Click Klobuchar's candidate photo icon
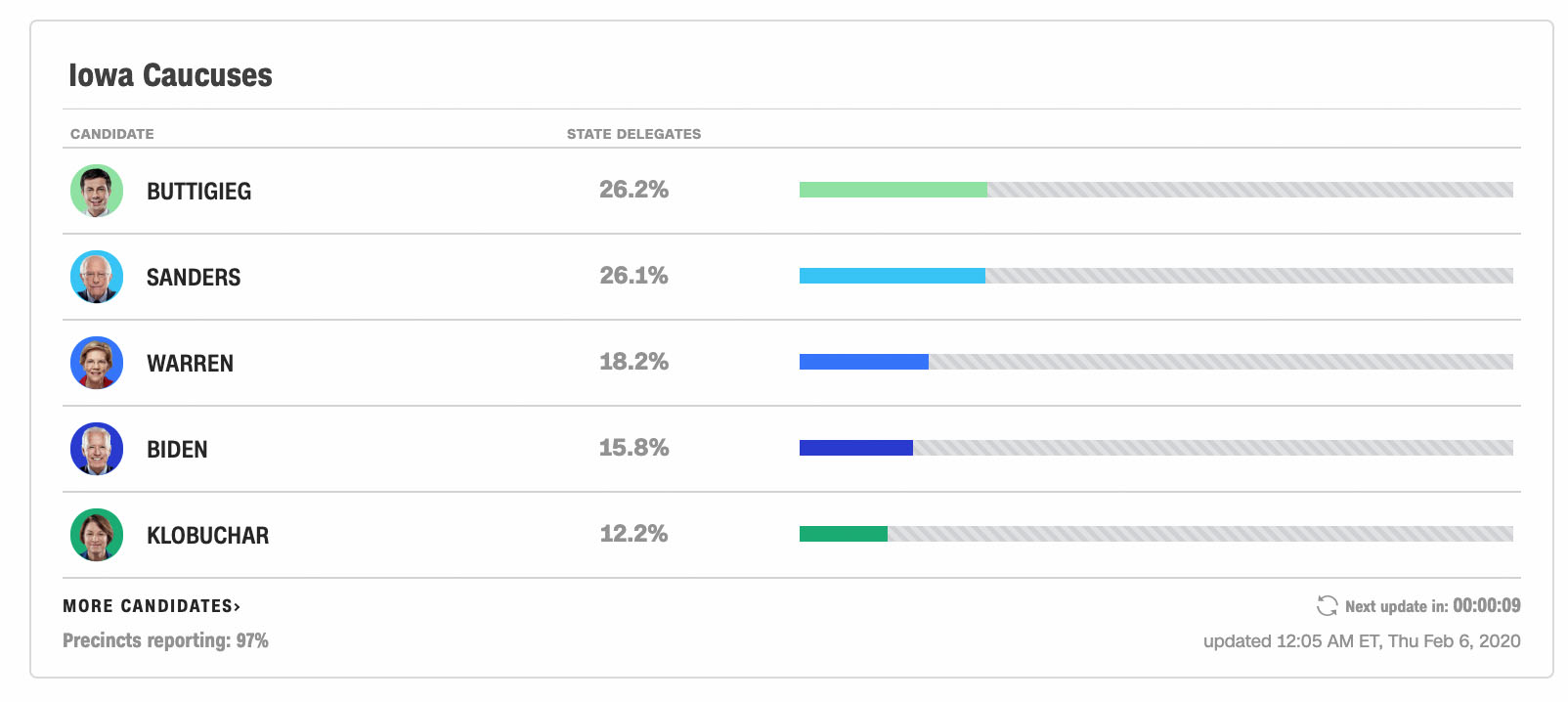Viewport: 1568px width, 702px height. pos(97,535)
